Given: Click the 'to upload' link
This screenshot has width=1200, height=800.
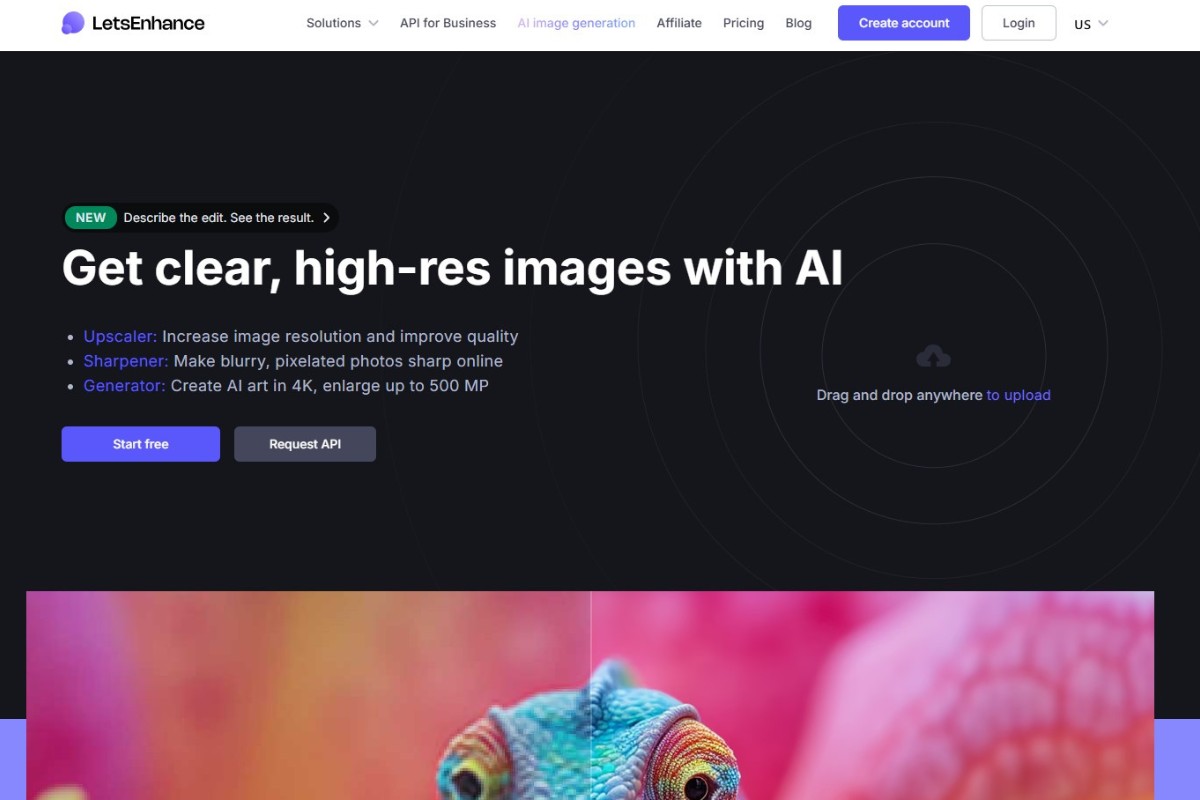Looking at the screenshot, I should click(x=1018, y=395).
